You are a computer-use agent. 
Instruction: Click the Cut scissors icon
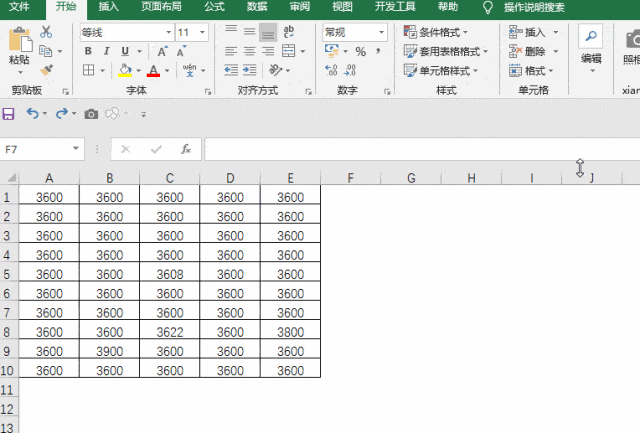click(46, 32)
